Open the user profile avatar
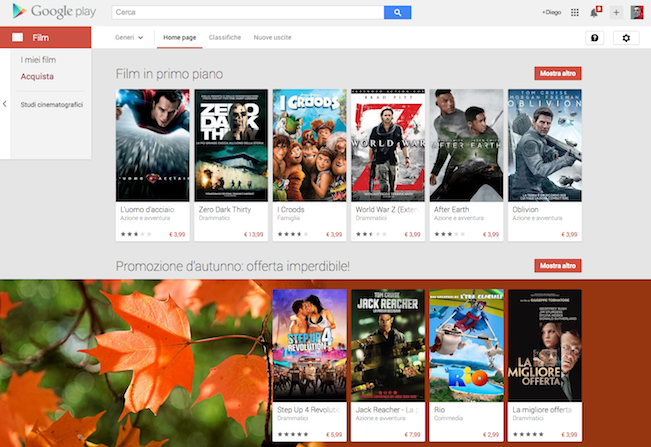Image resolution: width=651 pixels, height=447 pixels. 637,12
